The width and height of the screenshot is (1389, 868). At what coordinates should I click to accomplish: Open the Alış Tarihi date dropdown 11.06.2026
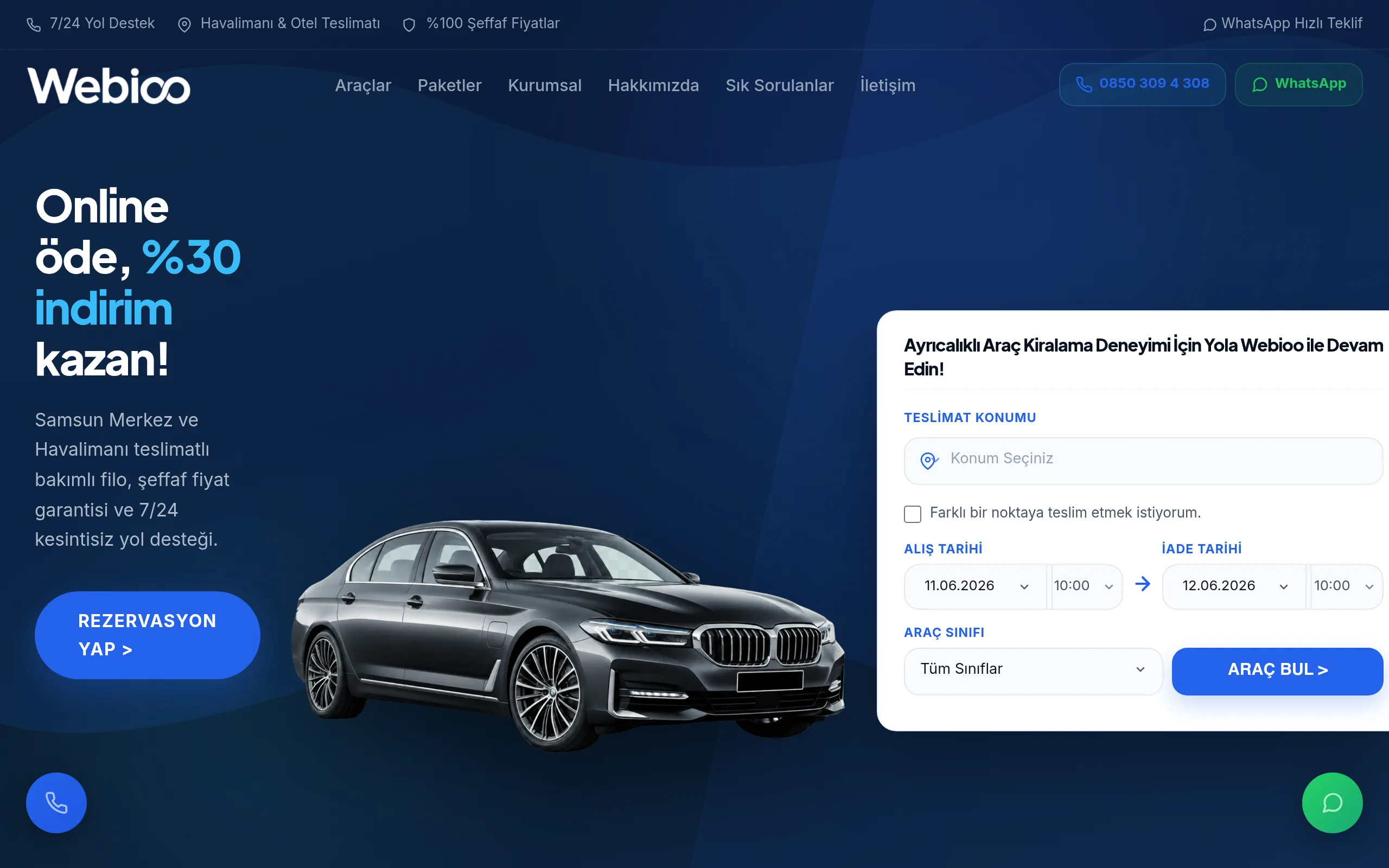point(975,586)
